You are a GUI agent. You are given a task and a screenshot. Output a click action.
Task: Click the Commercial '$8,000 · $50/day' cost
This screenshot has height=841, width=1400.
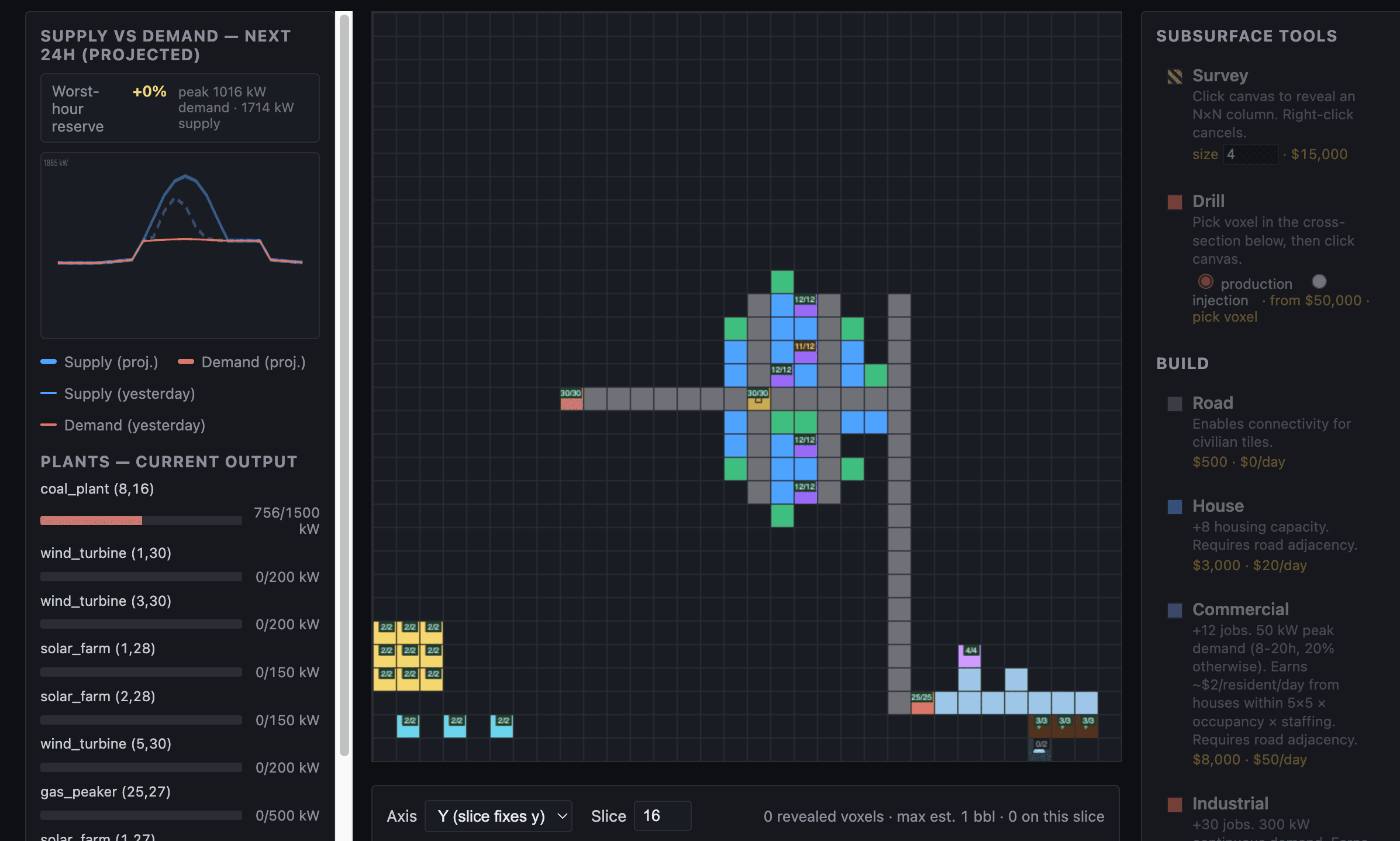pyautogui.click(x=1250, y=760)
